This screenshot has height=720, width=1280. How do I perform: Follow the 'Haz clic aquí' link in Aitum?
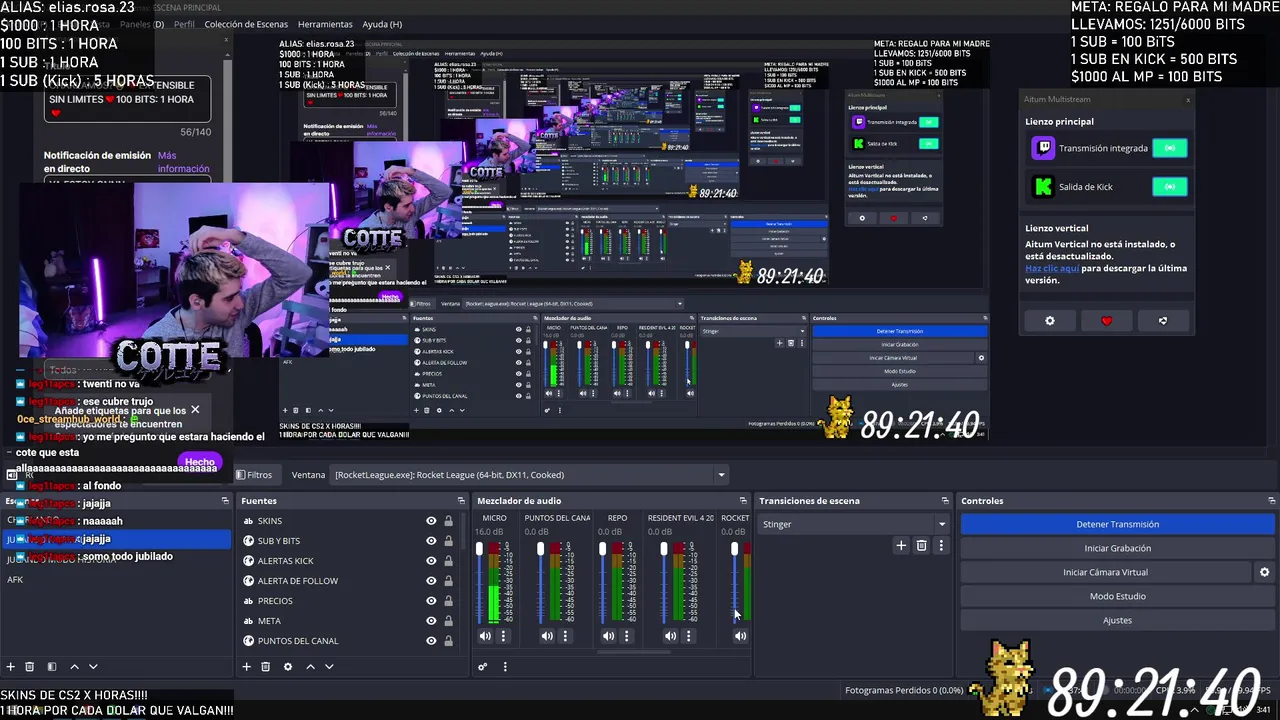(1052, 268)
